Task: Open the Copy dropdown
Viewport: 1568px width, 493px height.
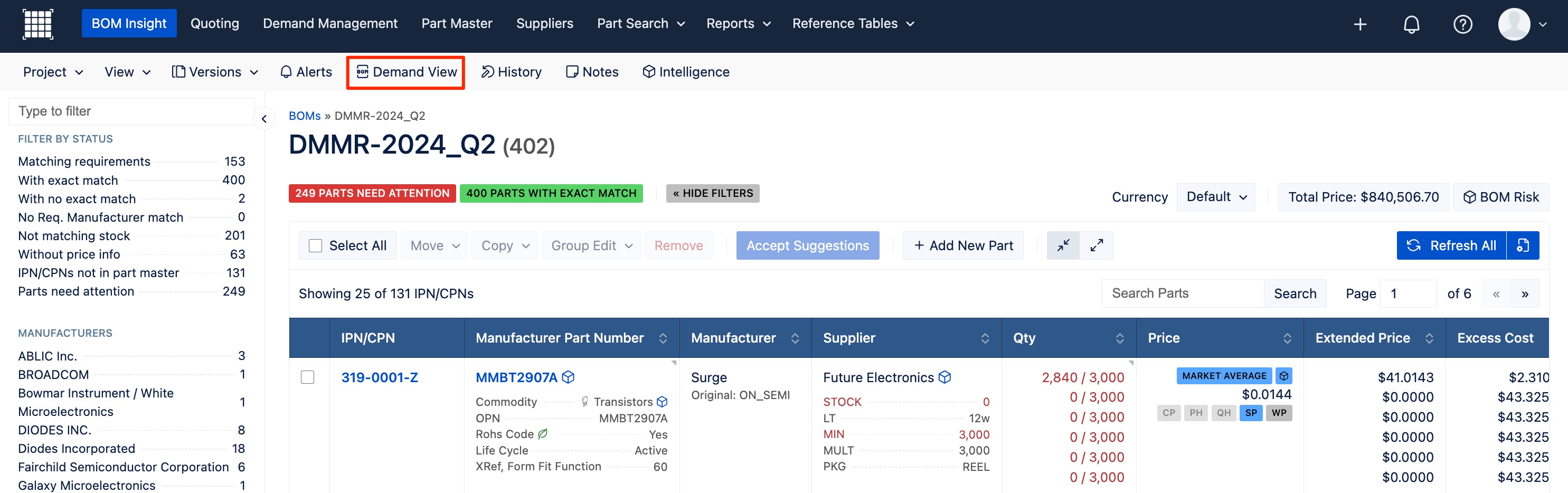Action: click(505, 246)
